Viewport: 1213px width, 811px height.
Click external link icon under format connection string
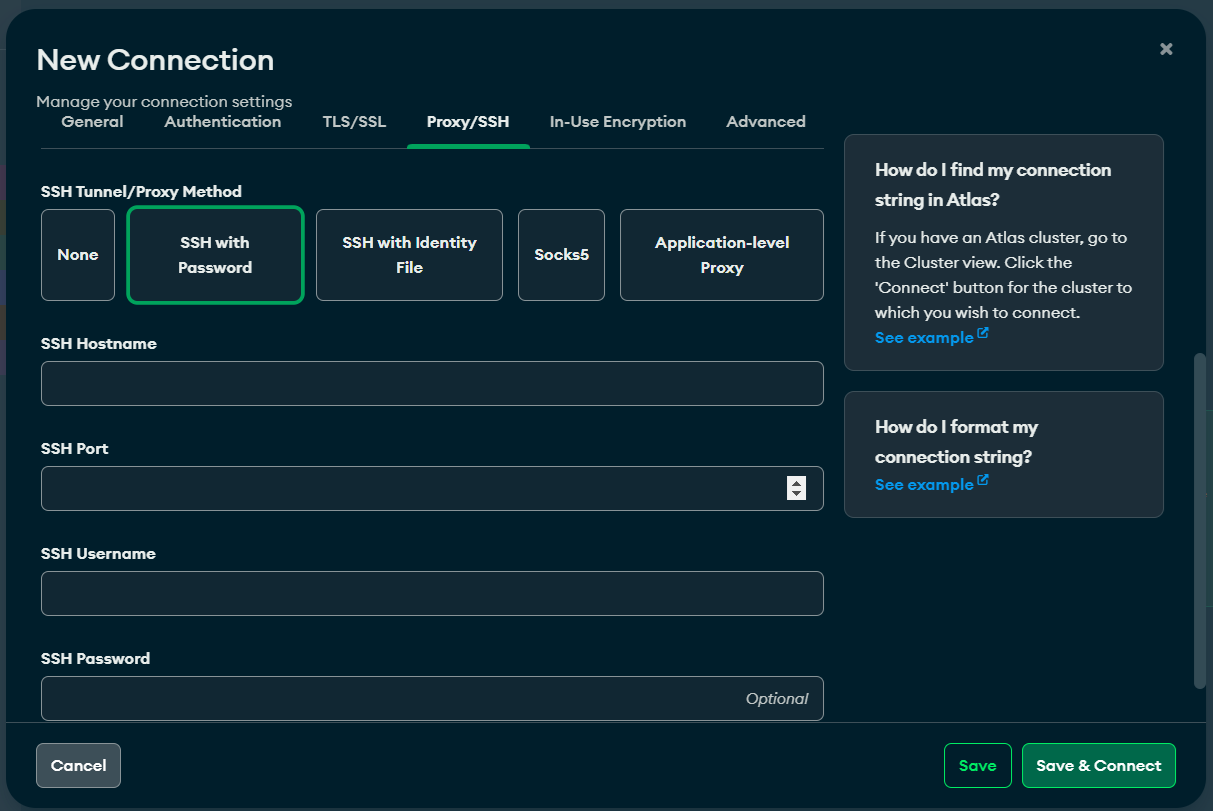click(983, 481)
